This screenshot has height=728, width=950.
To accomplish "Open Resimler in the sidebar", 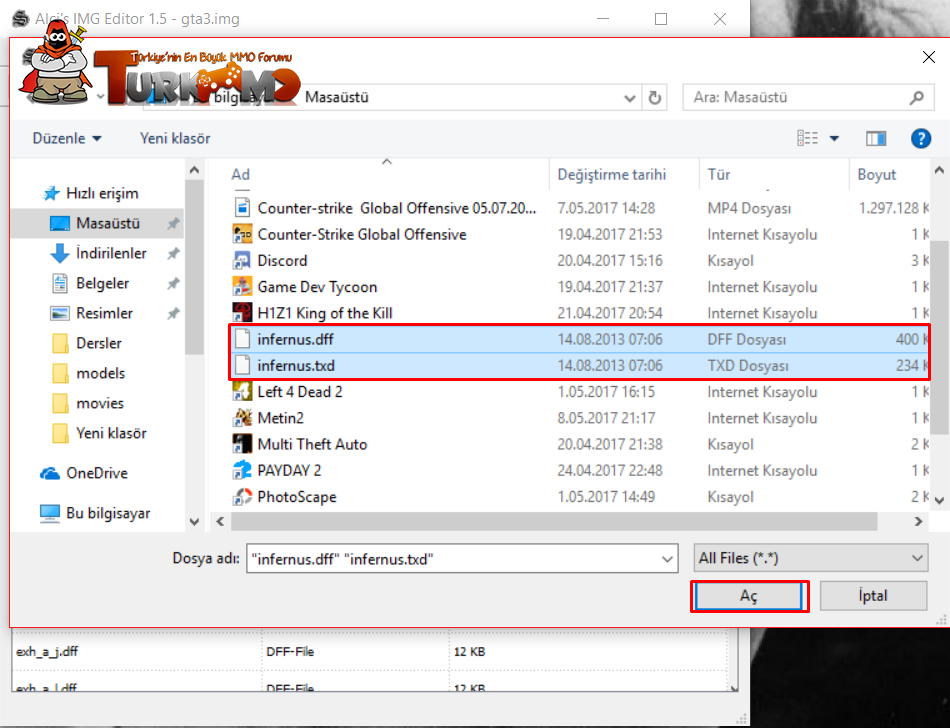I will [104, 313].
